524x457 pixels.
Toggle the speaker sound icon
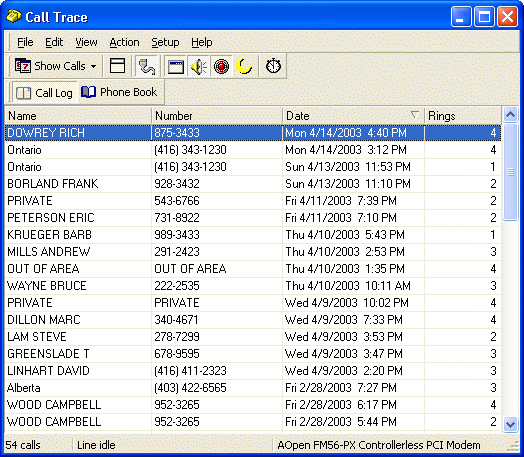[199, 66]
